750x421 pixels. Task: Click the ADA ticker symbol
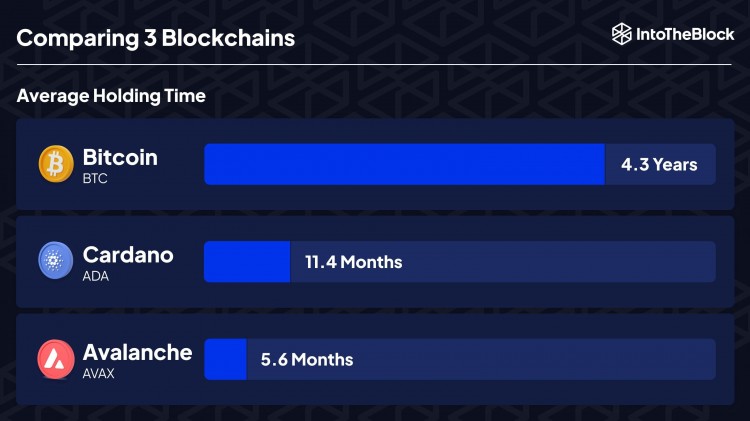pos(95,276)
